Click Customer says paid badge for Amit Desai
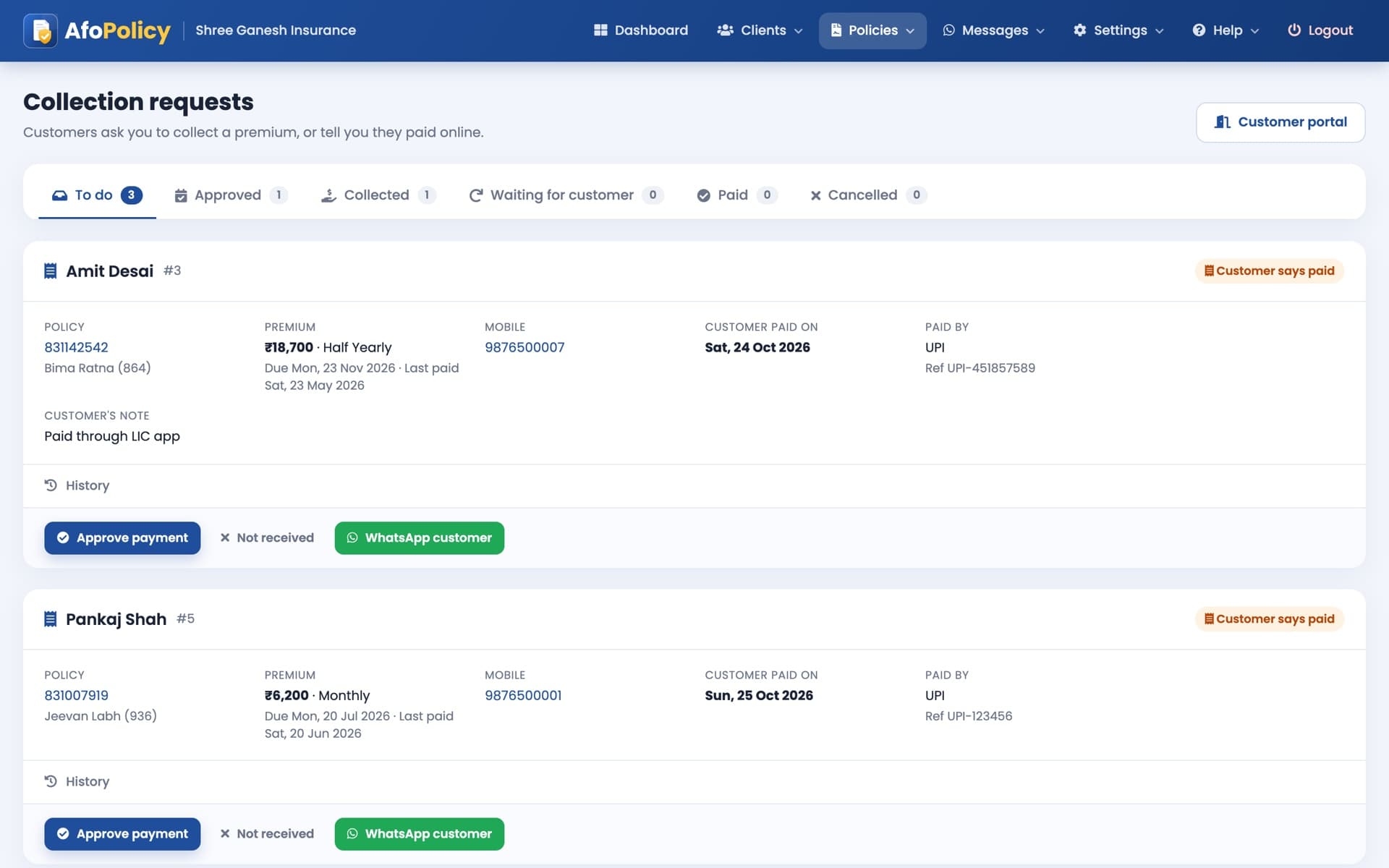The height and width of the screenshot is (868, 1389). click(1269, 271)
